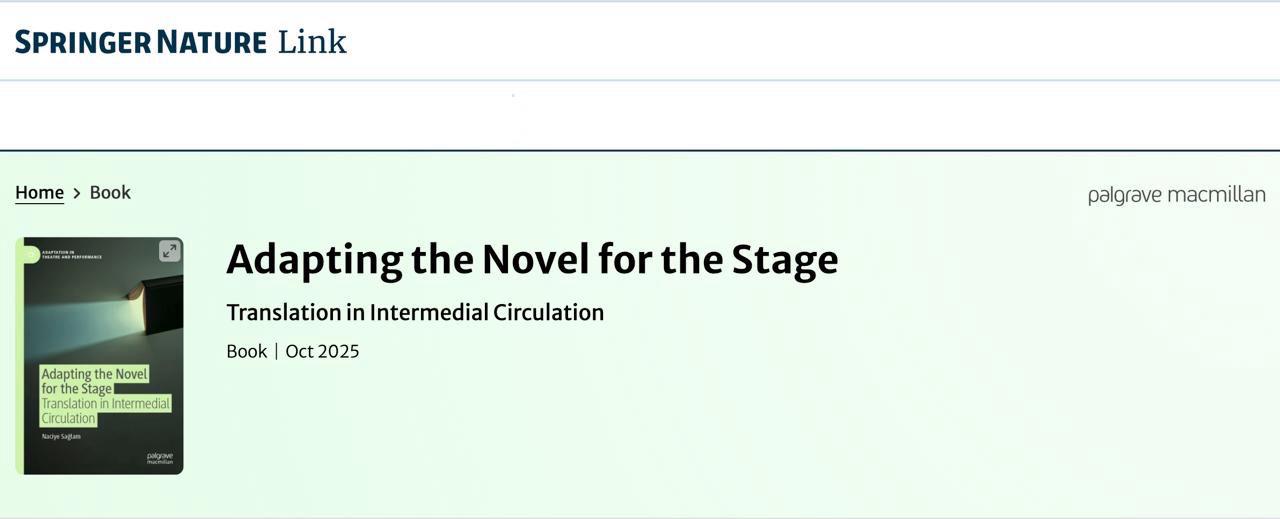Image resolution: width=1280 pixels, height=519 pixels.
Task: Click the highlighted title on the book cover
Action: point(94,381)
